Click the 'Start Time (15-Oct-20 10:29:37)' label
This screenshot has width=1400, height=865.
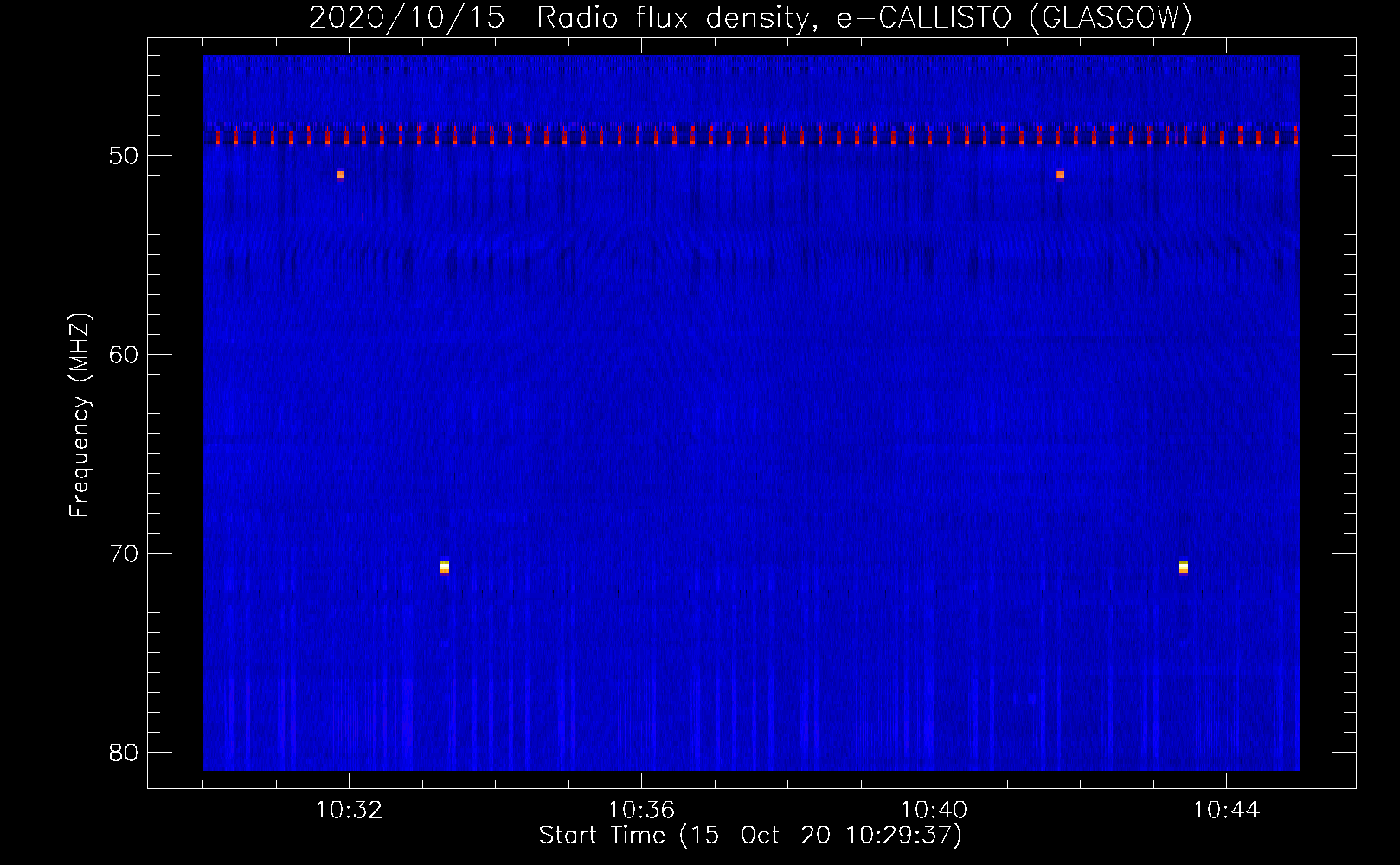(x=750, y=836)
